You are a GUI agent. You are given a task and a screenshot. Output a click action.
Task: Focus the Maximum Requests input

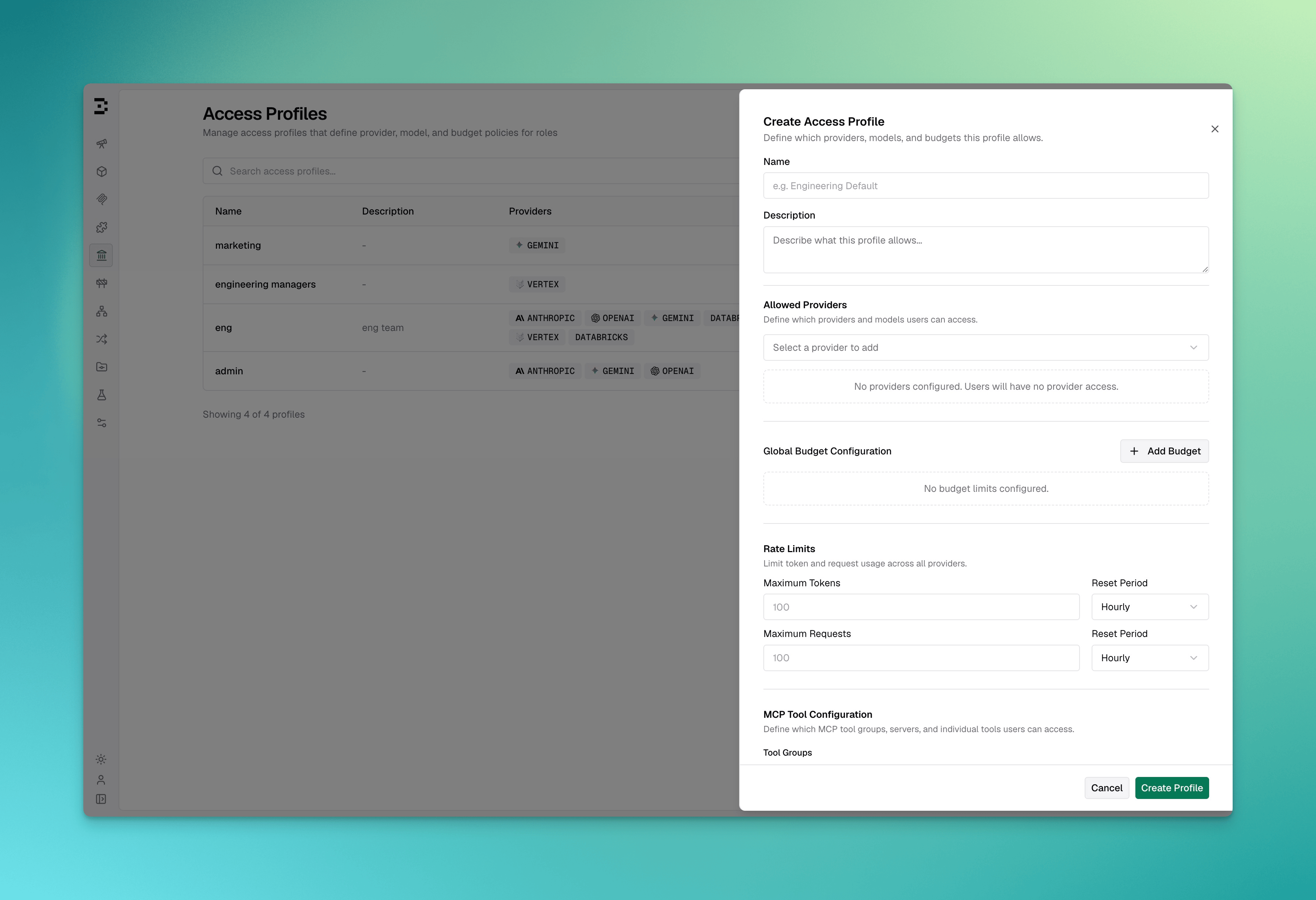pyautogui.click(x=921, y=658)
